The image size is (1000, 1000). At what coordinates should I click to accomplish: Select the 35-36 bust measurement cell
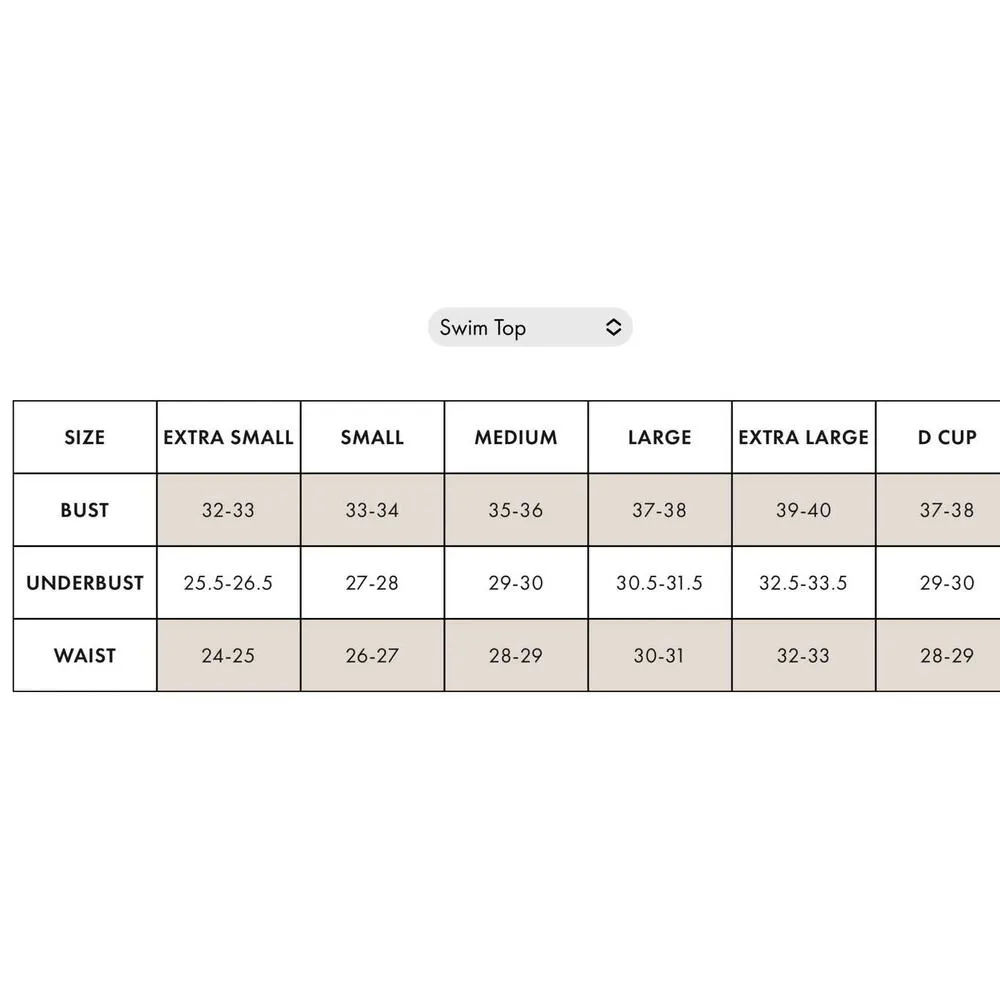click(516, 510)
